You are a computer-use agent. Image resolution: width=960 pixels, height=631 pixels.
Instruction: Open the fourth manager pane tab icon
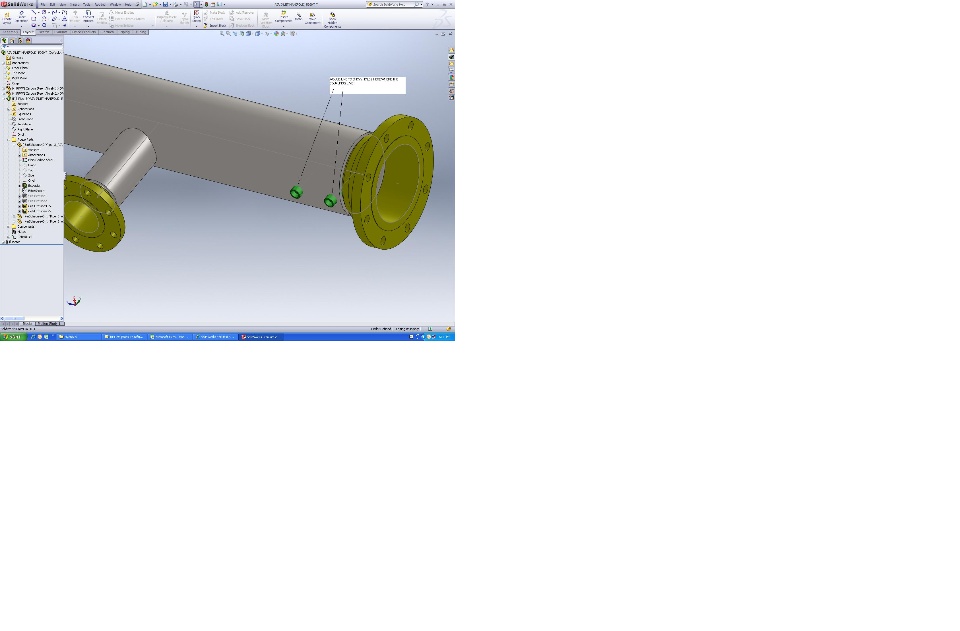tap(28, 40)
